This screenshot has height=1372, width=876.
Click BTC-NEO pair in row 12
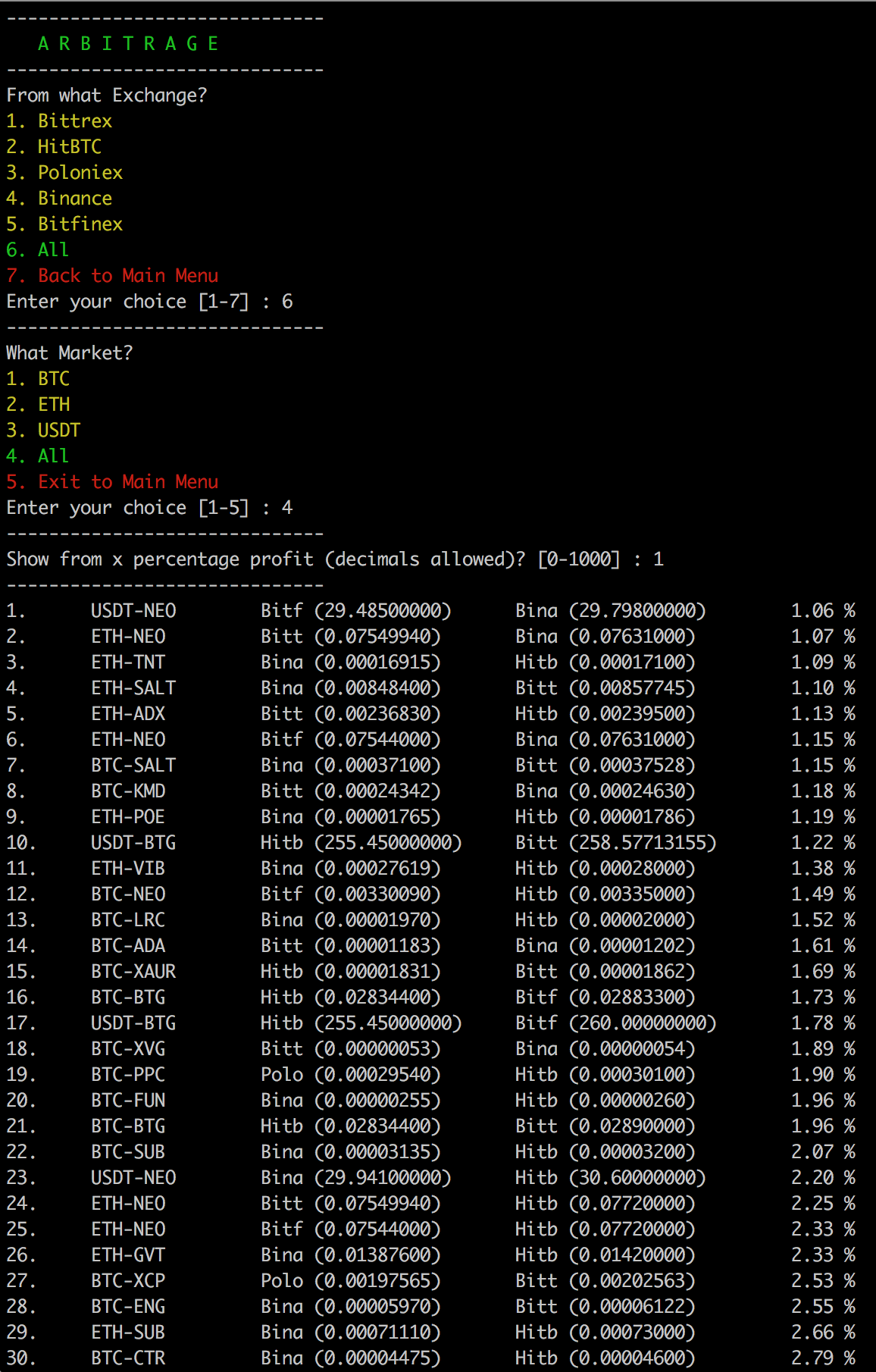128,894
